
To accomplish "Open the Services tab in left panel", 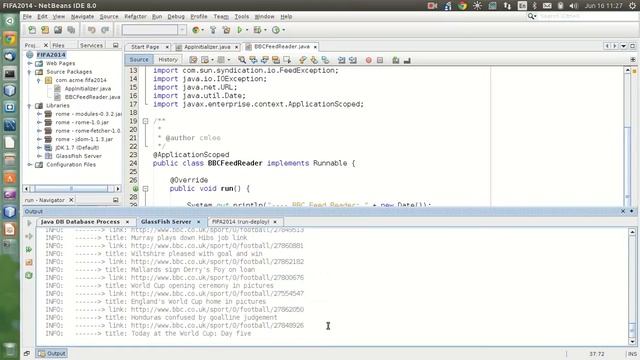I will pos(91,45).
